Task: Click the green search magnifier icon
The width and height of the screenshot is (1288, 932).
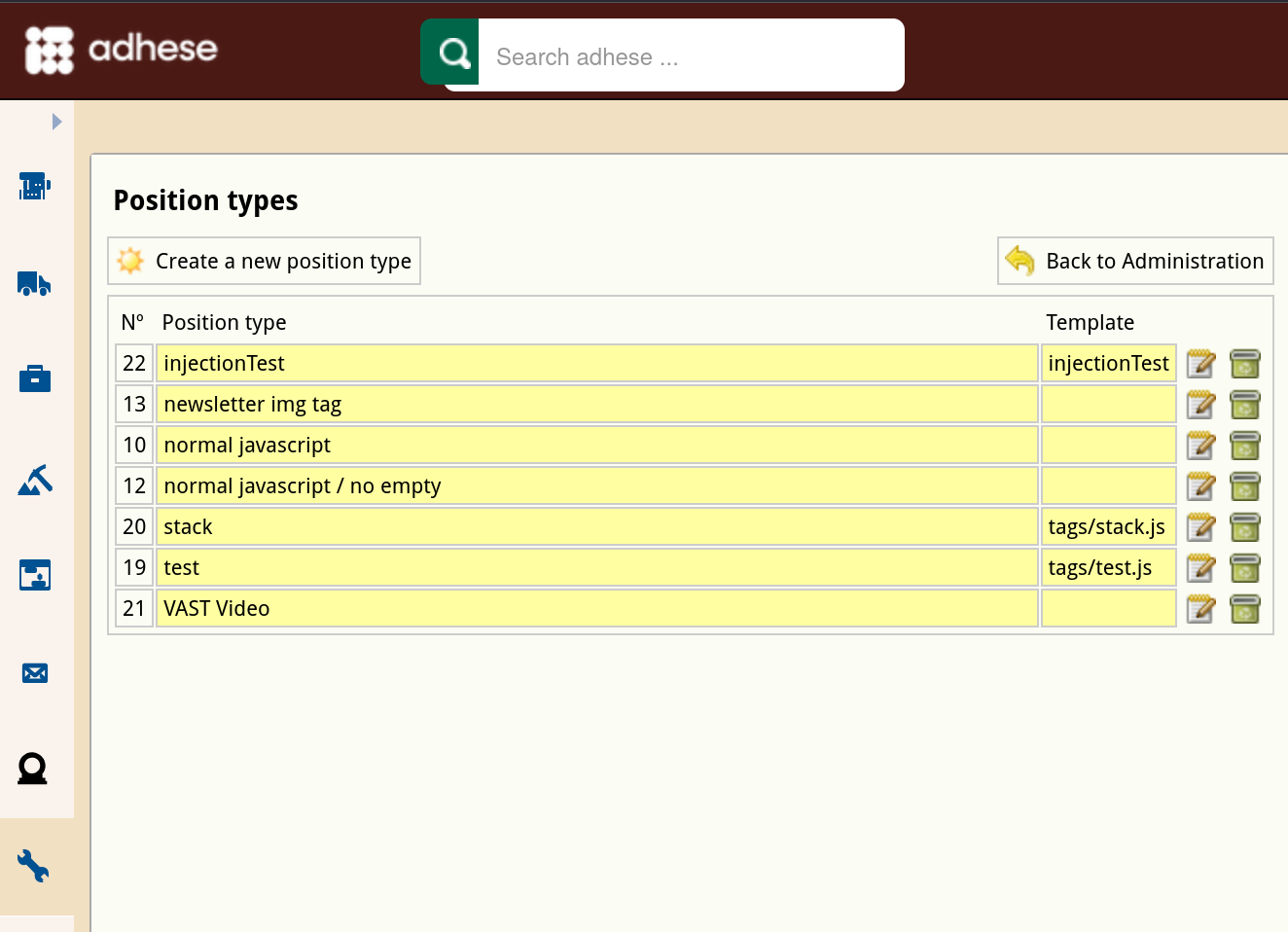Action: point(451,52)
